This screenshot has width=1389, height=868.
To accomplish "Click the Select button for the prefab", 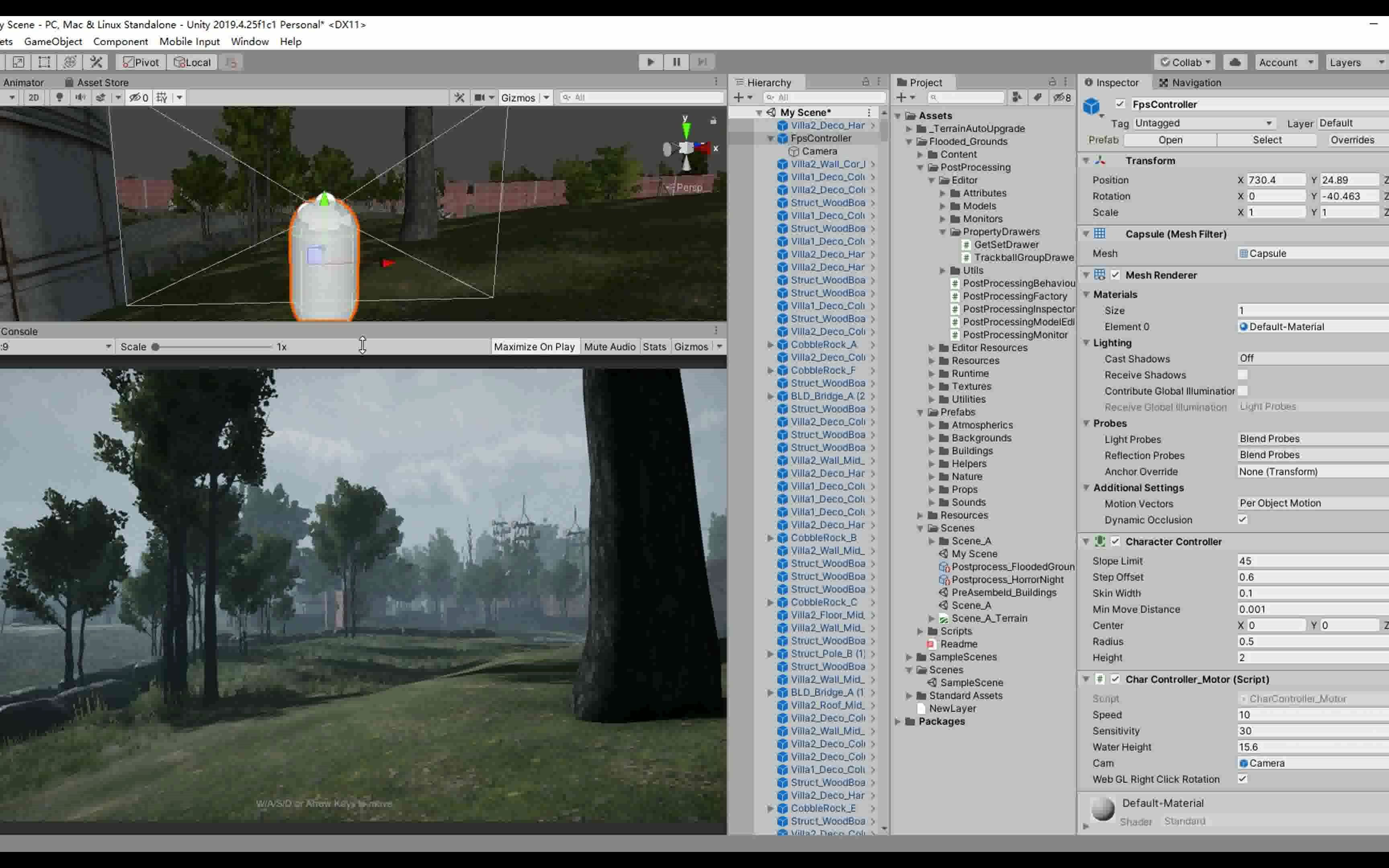I will pos(1267,139).
